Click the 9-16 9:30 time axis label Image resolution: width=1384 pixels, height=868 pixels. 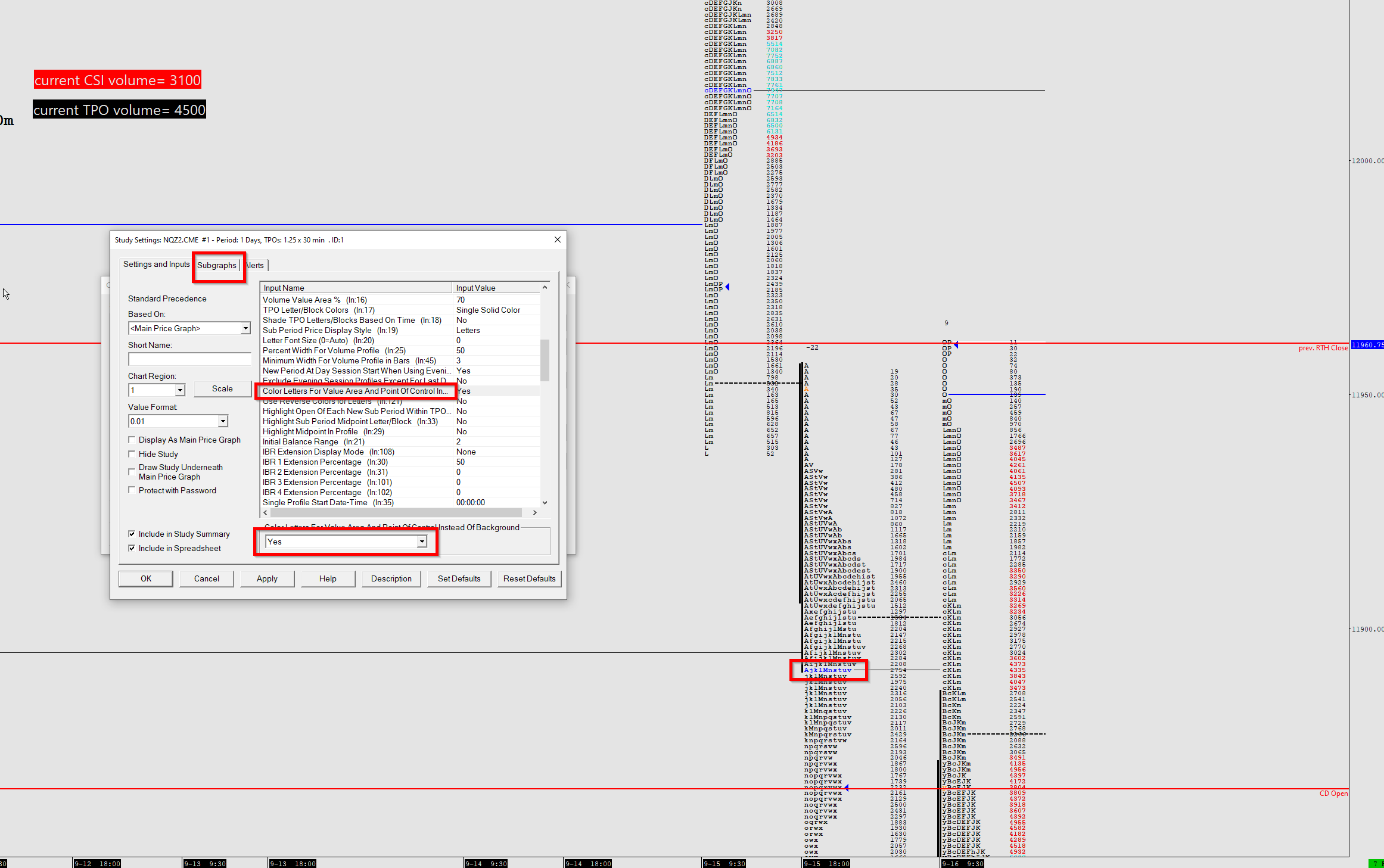click(963, 863)
